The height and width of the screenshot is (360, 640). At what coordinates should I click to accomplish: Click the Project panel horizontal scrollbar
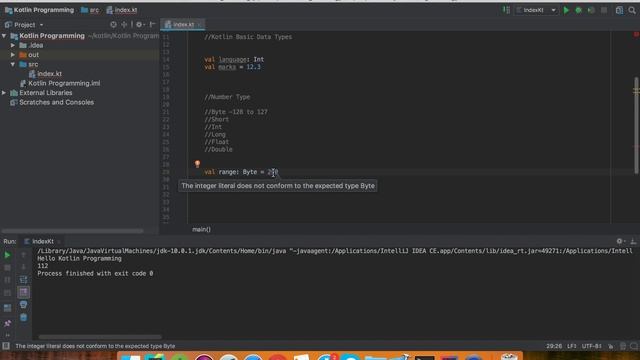coord(73,231)
